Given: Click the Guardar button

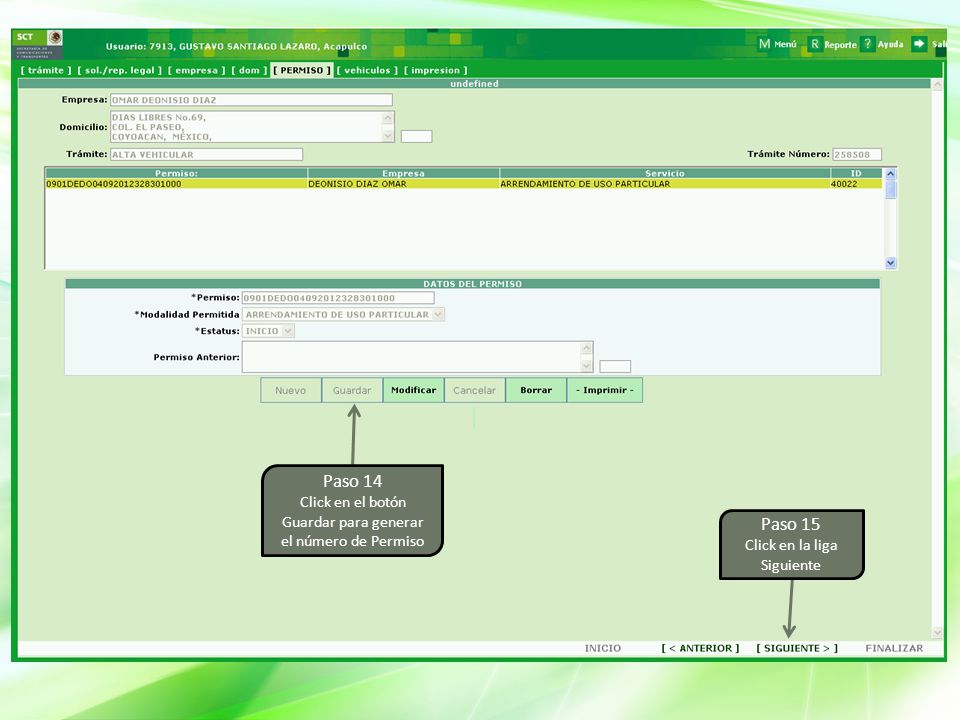Looking at the screenshot, I should pyautogui.click(x=352, y=390).
